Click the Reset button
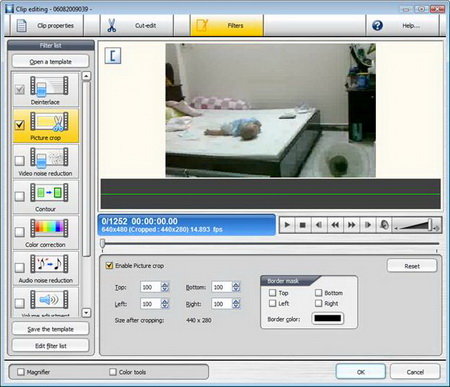Screen dimensions: 450x387 (412, 266)
